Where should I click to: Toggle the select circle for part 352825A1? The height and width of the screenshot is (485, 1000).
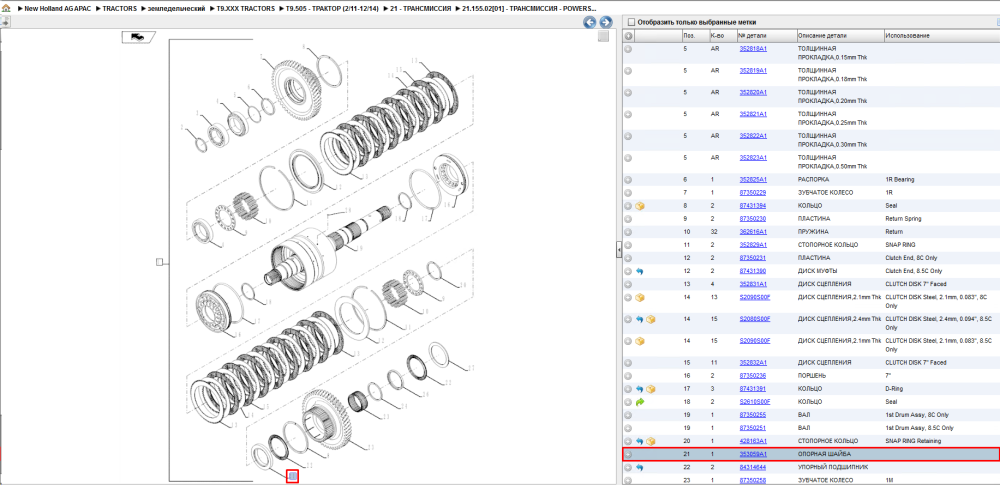(x=628, y=180)
